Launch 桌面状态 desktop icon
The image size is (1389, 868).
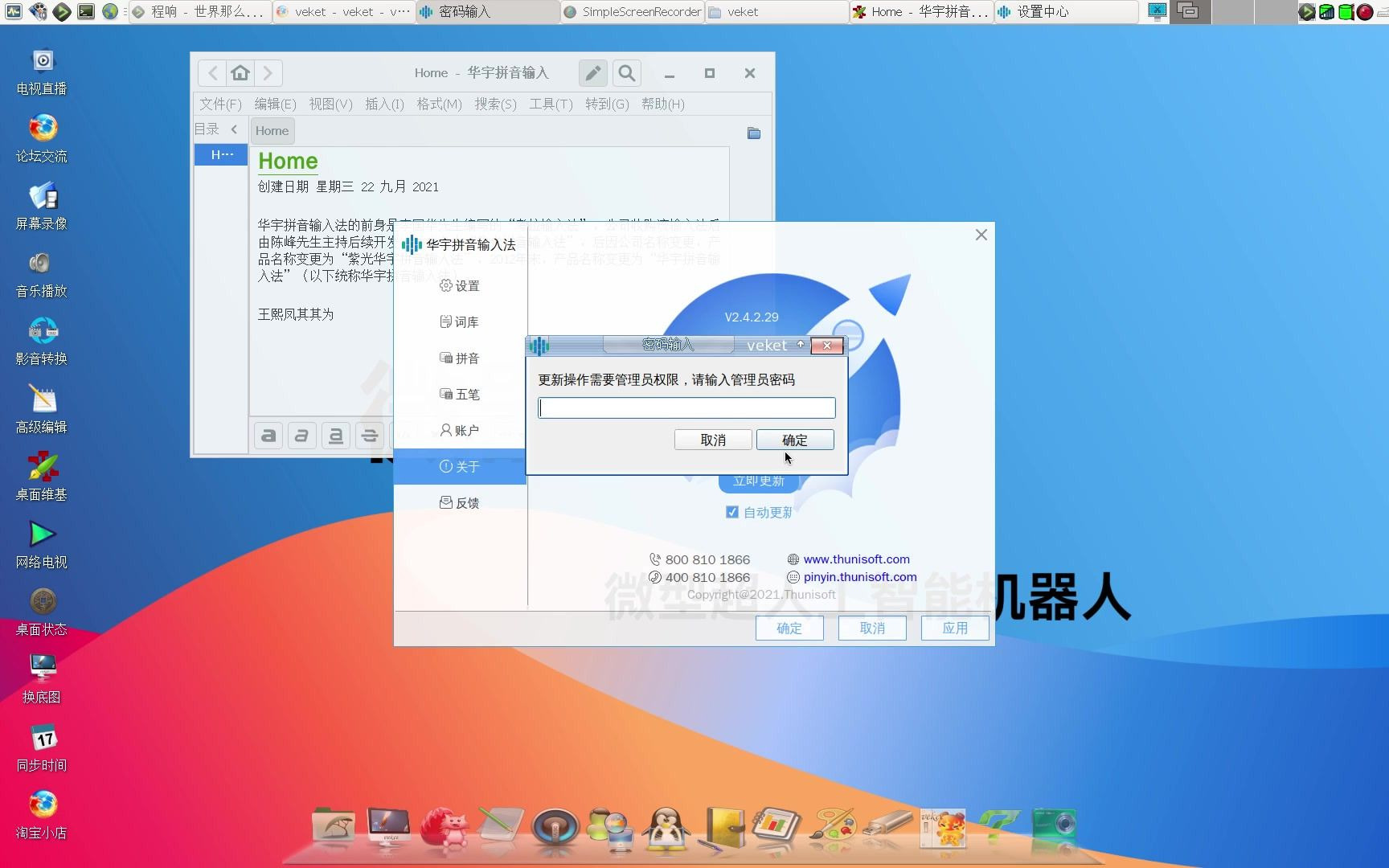pos(42,613)
